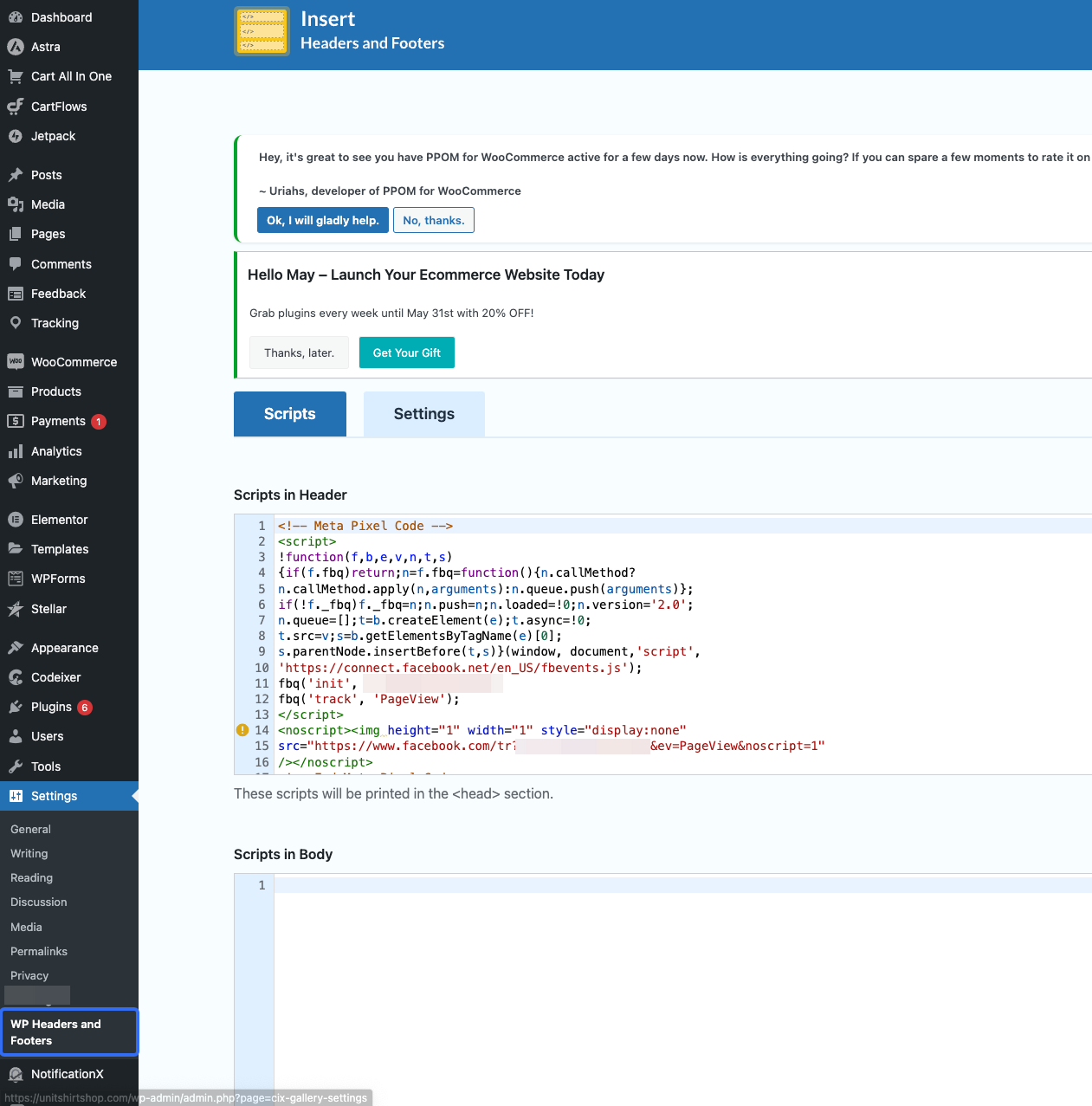The width and height of the screenshot is (1092, 1106).
Task: Click the Pages document icon
Action: pos(16,234)
